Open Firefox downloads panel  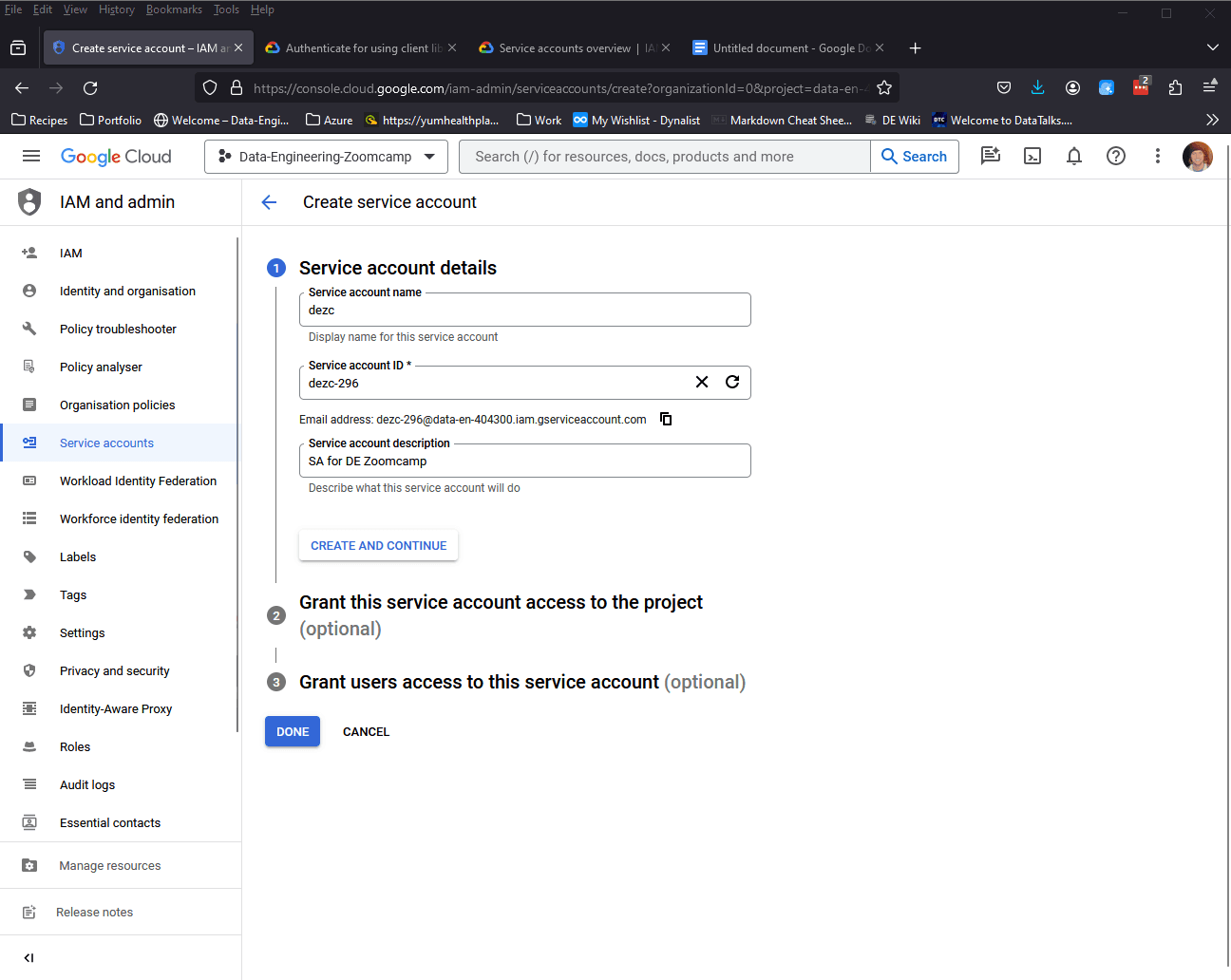click(1037, 87)
